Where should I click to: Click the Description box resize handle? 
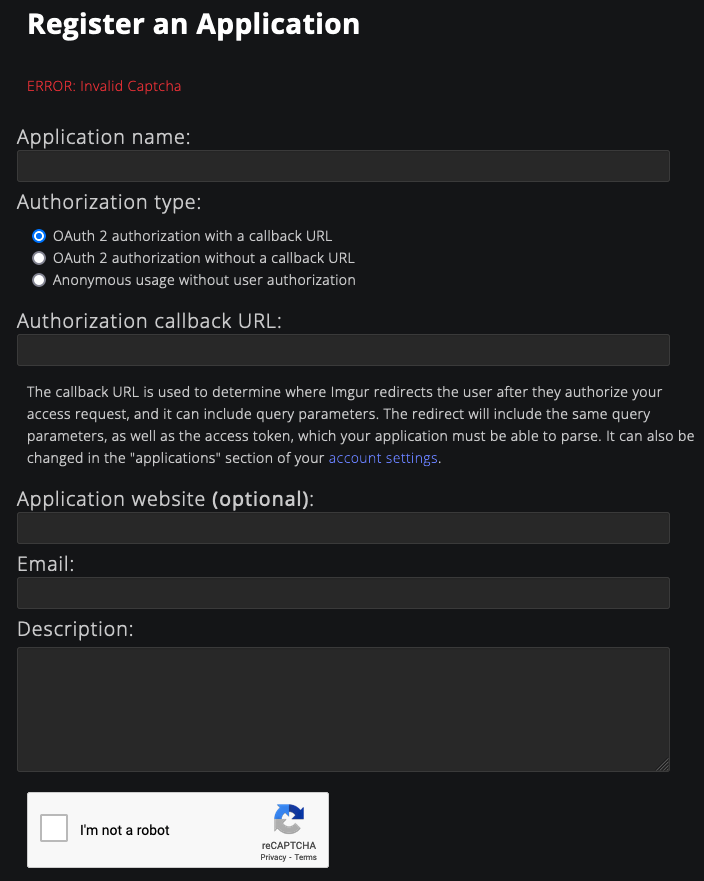(x=663, y=766)
